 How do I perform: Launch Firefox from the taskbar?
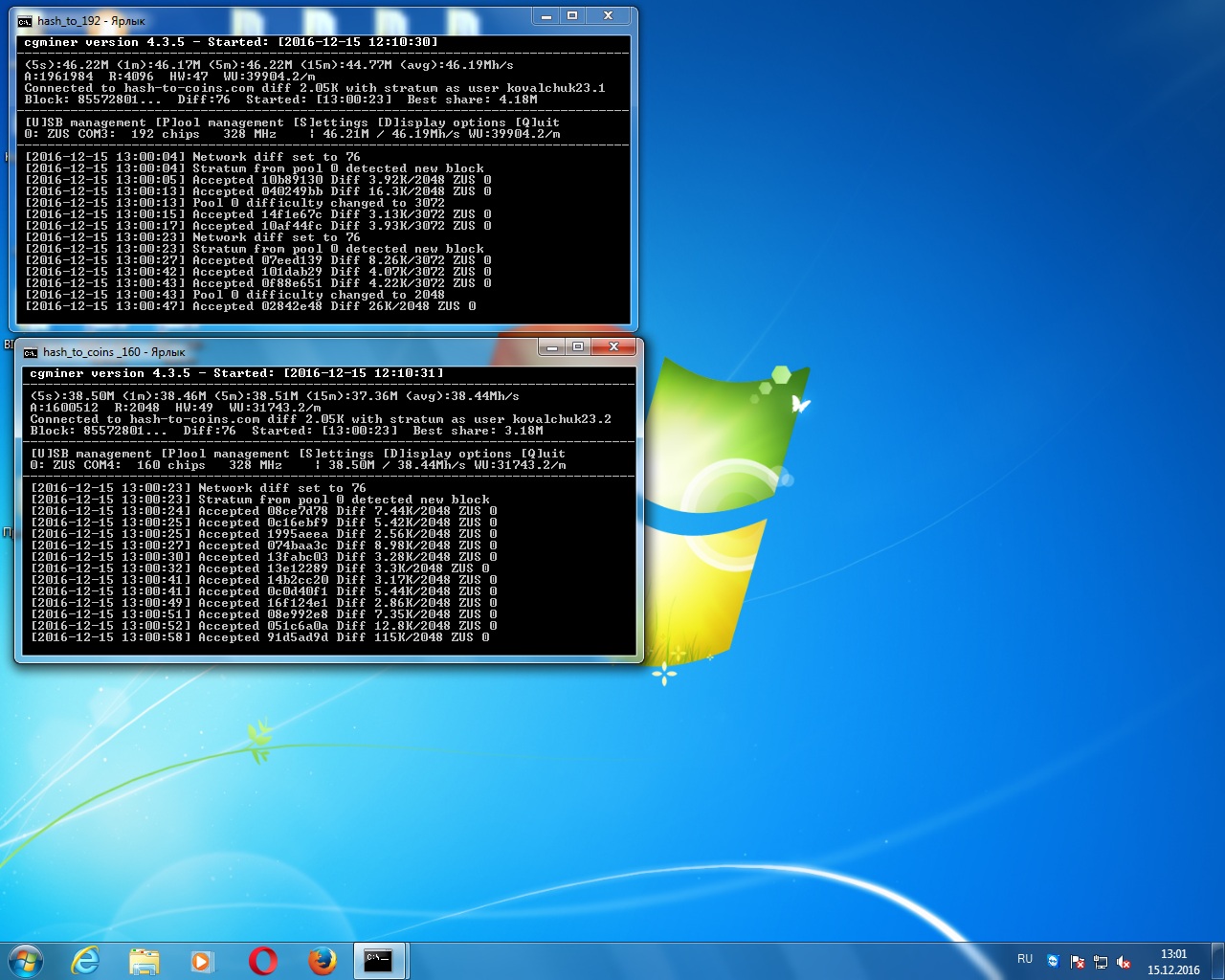(323, 961)
